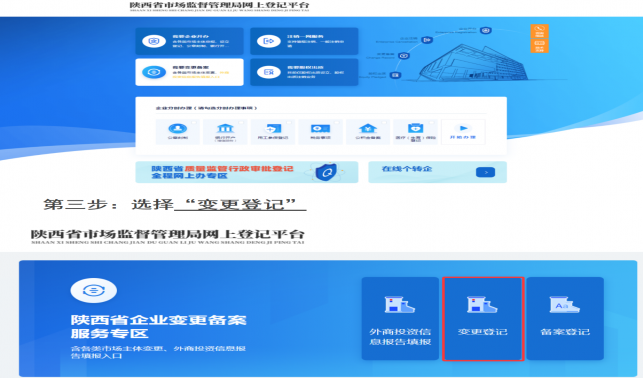Viewport: 643px width, 378px height.
Task: Select the white 我要变更备案 card
Action: point(189,72)
